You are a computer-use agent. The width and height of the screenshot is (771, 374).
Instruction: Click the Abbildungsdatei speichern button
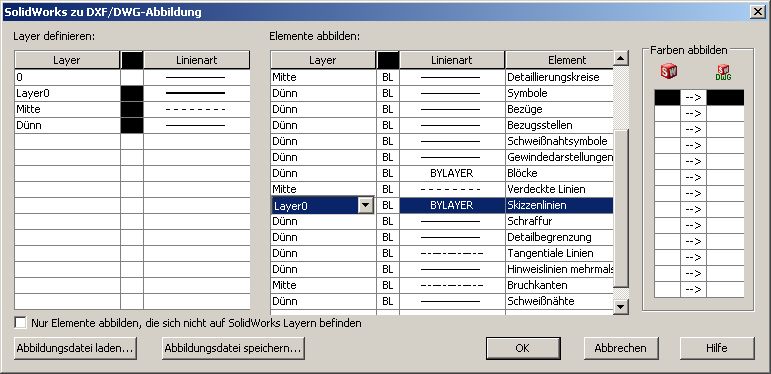[233, 348]
